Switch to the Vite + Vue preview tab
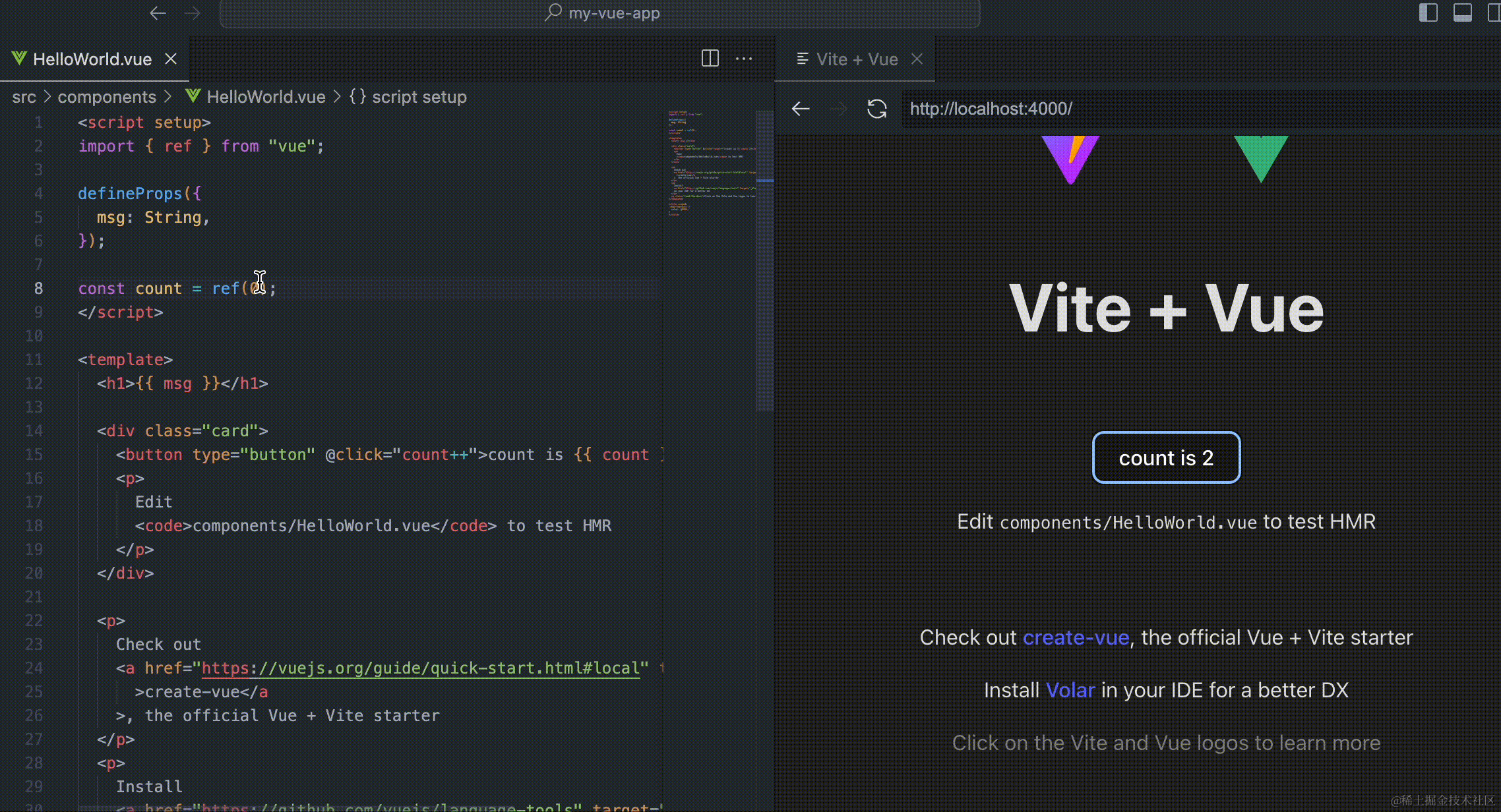Image resolution: width=1501 pixels, height=812 pixels. [x=856, y=59]
